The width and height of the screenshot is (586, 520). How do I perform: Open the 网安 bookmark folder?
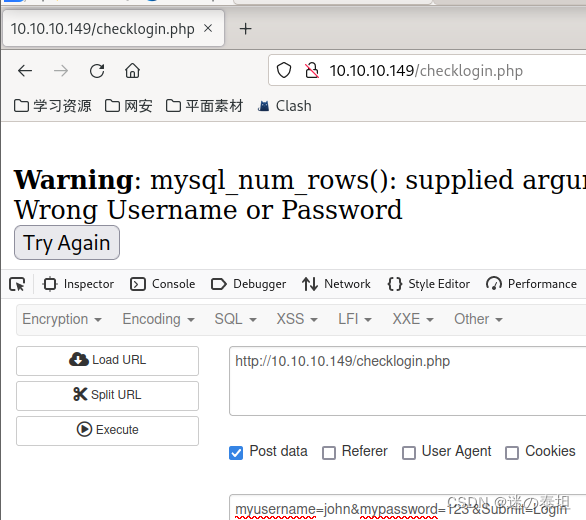pyautogui.click(x=129, y=106)
